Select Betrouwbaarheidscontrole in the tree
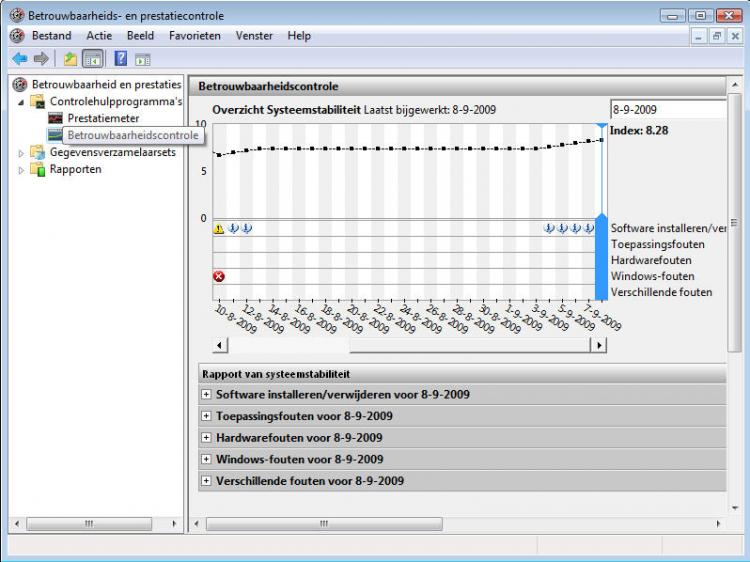 pyautogui.click(x=133, y=135)
